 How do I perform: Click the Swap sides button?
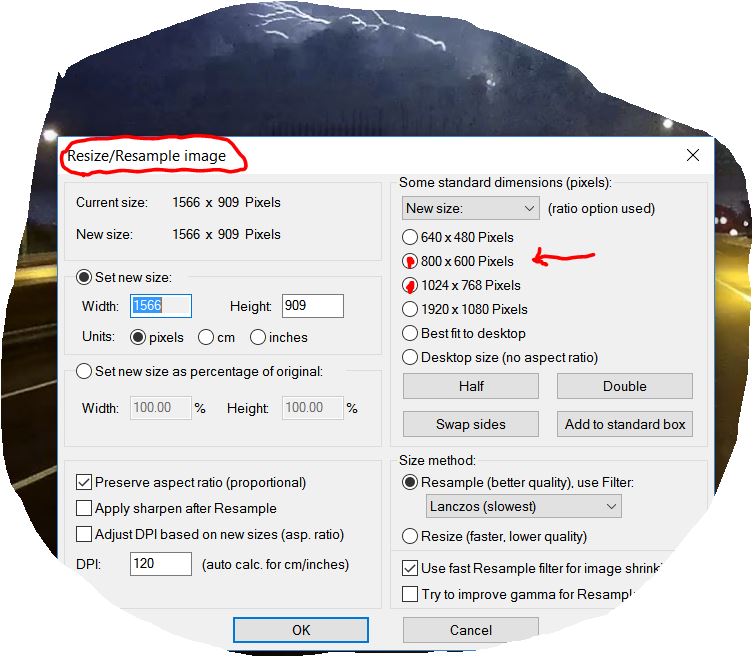click(471, 425)
